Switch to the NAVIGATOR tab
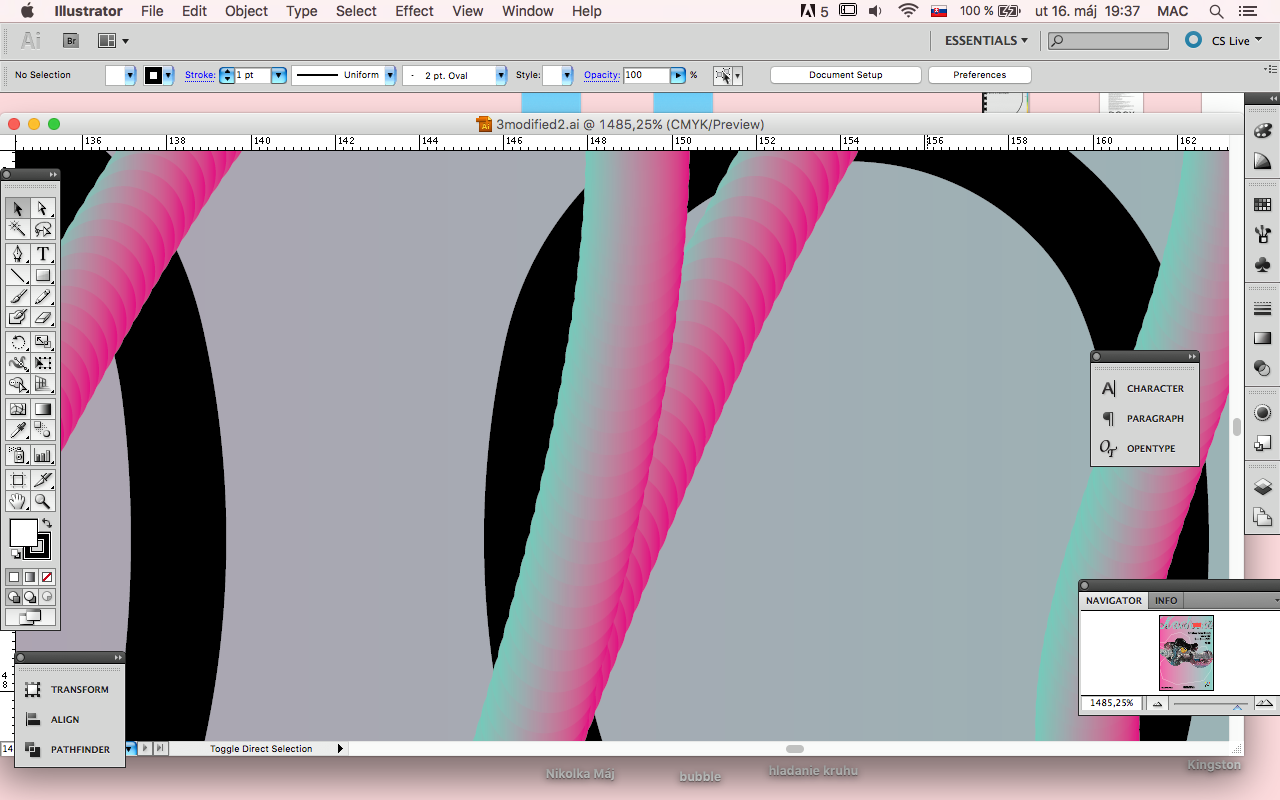1280x800 pixels. click(x=1114, y=600)
